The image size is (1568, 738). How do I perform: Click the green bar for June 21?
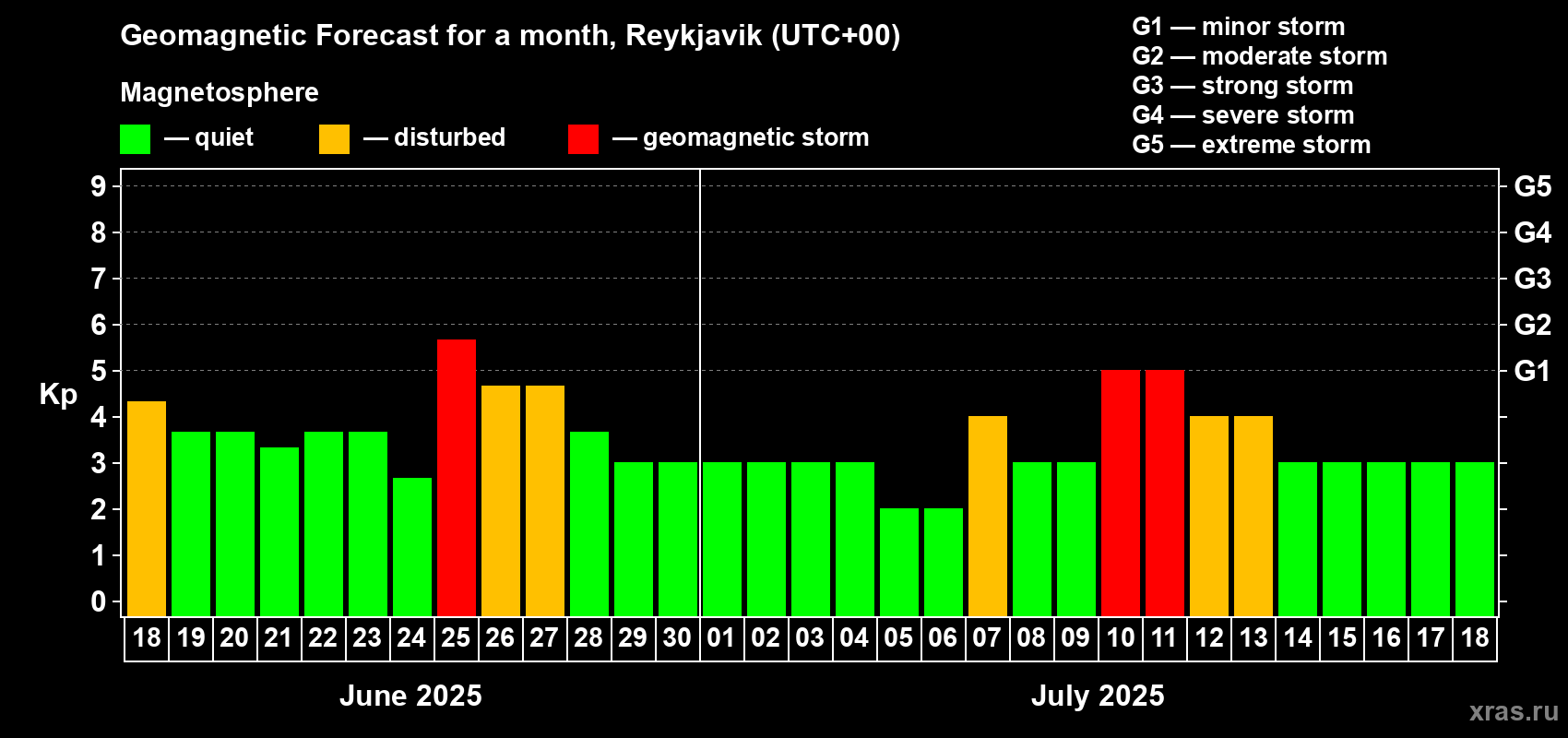279,532
